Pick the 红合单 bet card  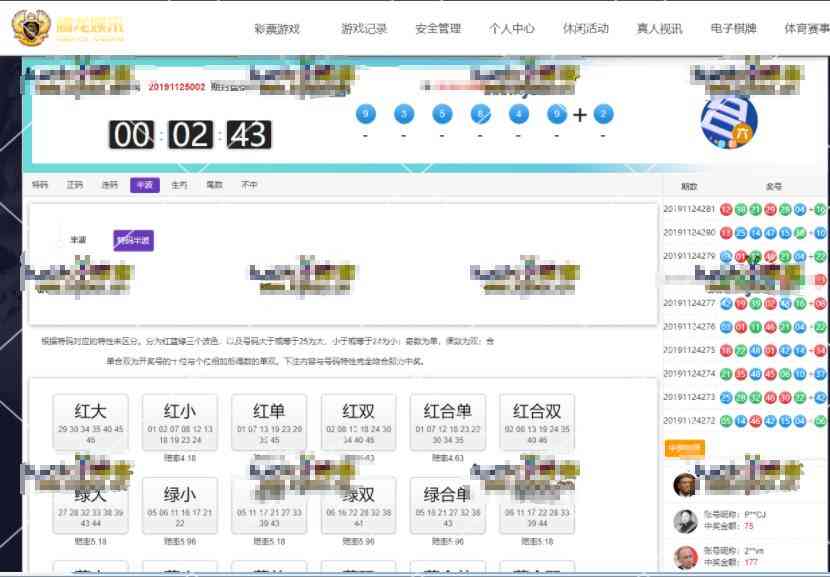coord(448,422)
